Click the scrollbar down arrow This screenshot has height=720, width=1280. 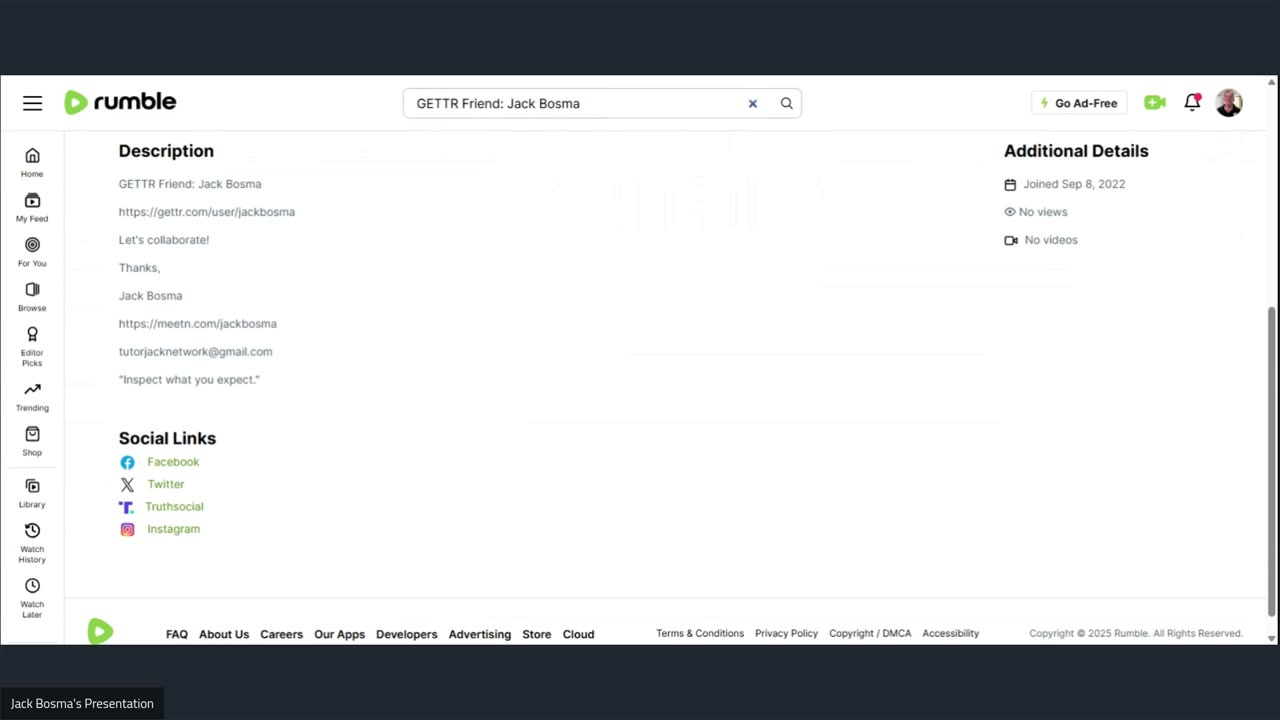1272,638
